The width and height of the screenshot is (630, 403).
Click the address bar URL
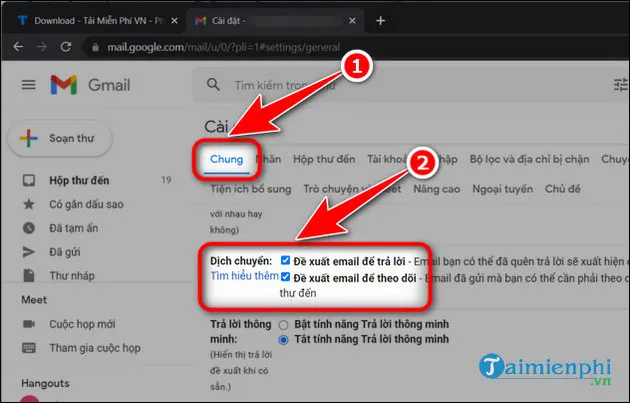point(223,47)
